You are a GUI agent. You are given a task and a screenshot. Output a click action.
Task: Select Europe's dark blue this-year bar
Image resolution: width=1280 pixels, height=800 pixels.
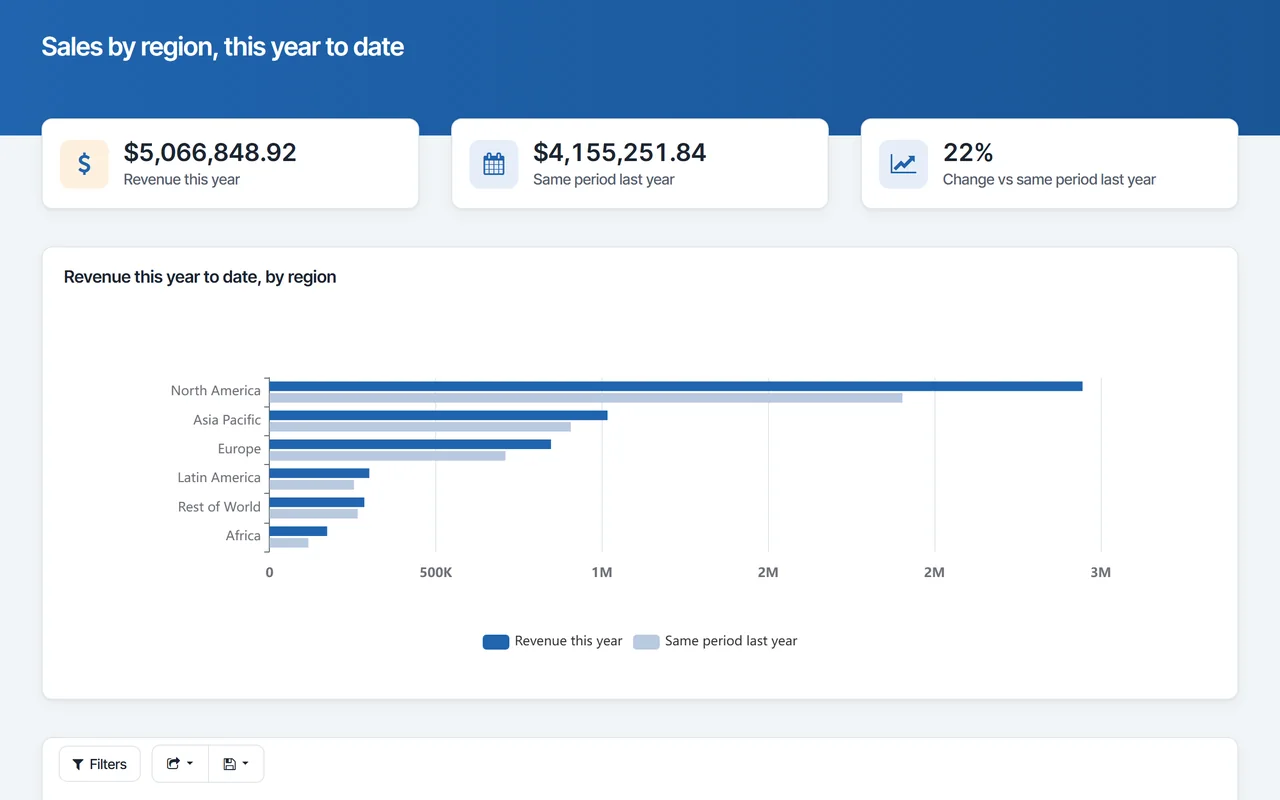(x=410, y=444)
